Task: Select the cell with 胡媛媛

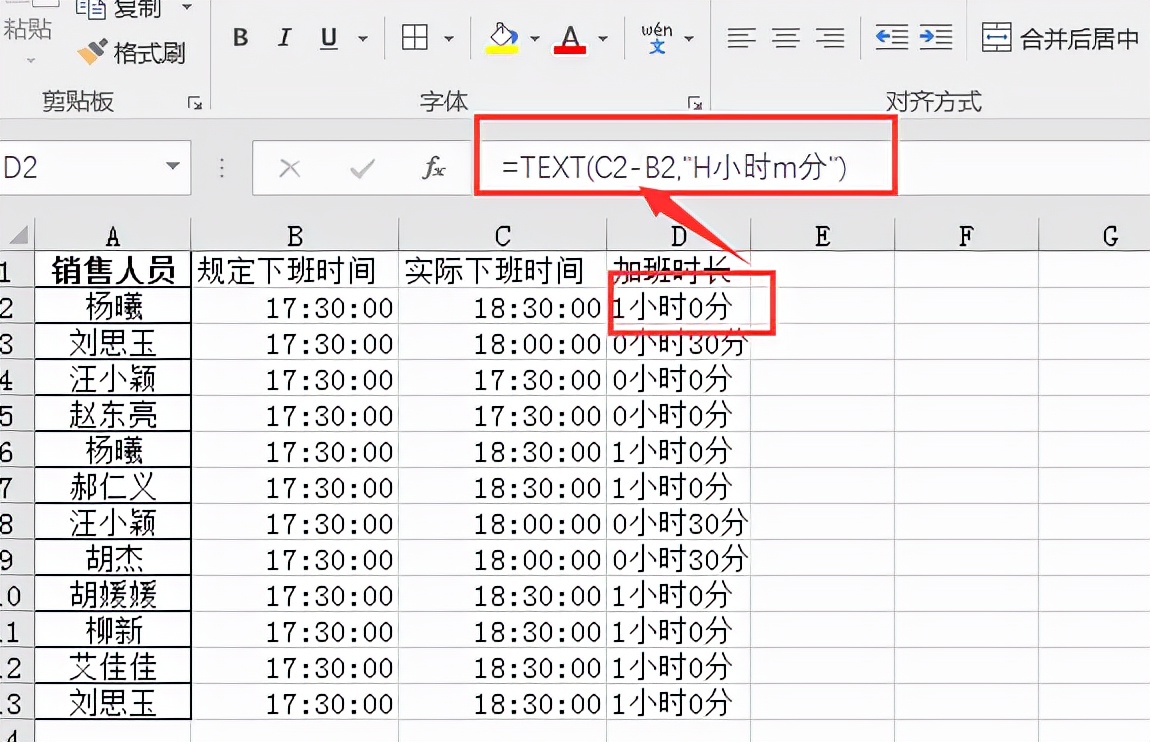Action: click(113, 594)
